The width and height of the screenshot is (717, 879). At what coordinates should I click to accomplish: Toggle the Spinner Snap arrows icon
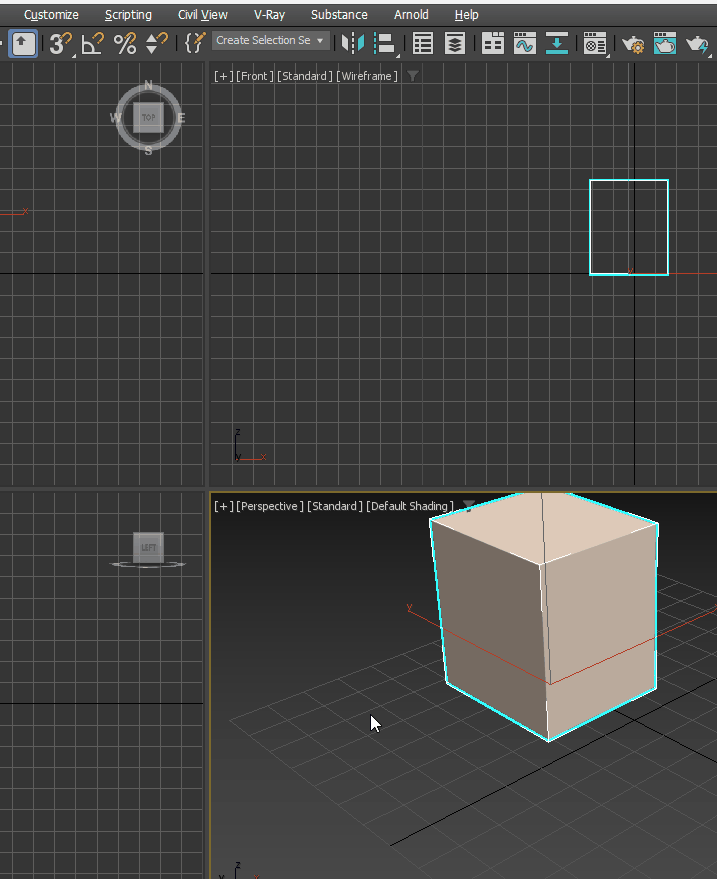(x=156, y=44)
